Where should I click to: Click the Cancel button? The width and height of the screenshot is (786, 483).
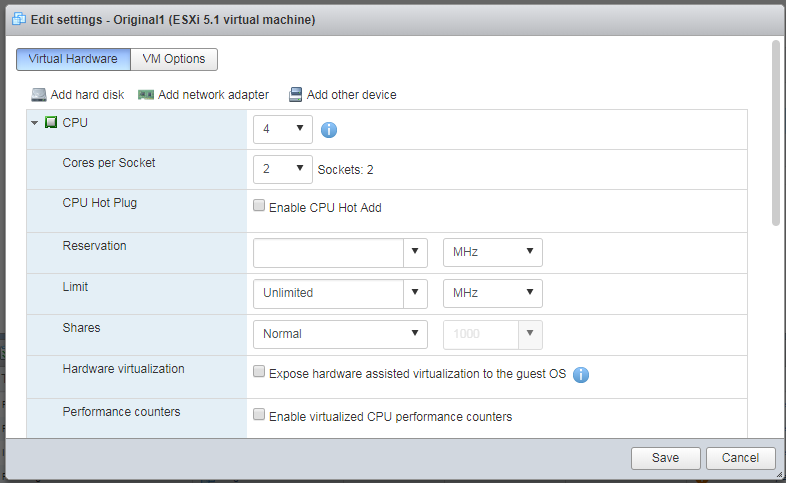[x=740, y=458]
